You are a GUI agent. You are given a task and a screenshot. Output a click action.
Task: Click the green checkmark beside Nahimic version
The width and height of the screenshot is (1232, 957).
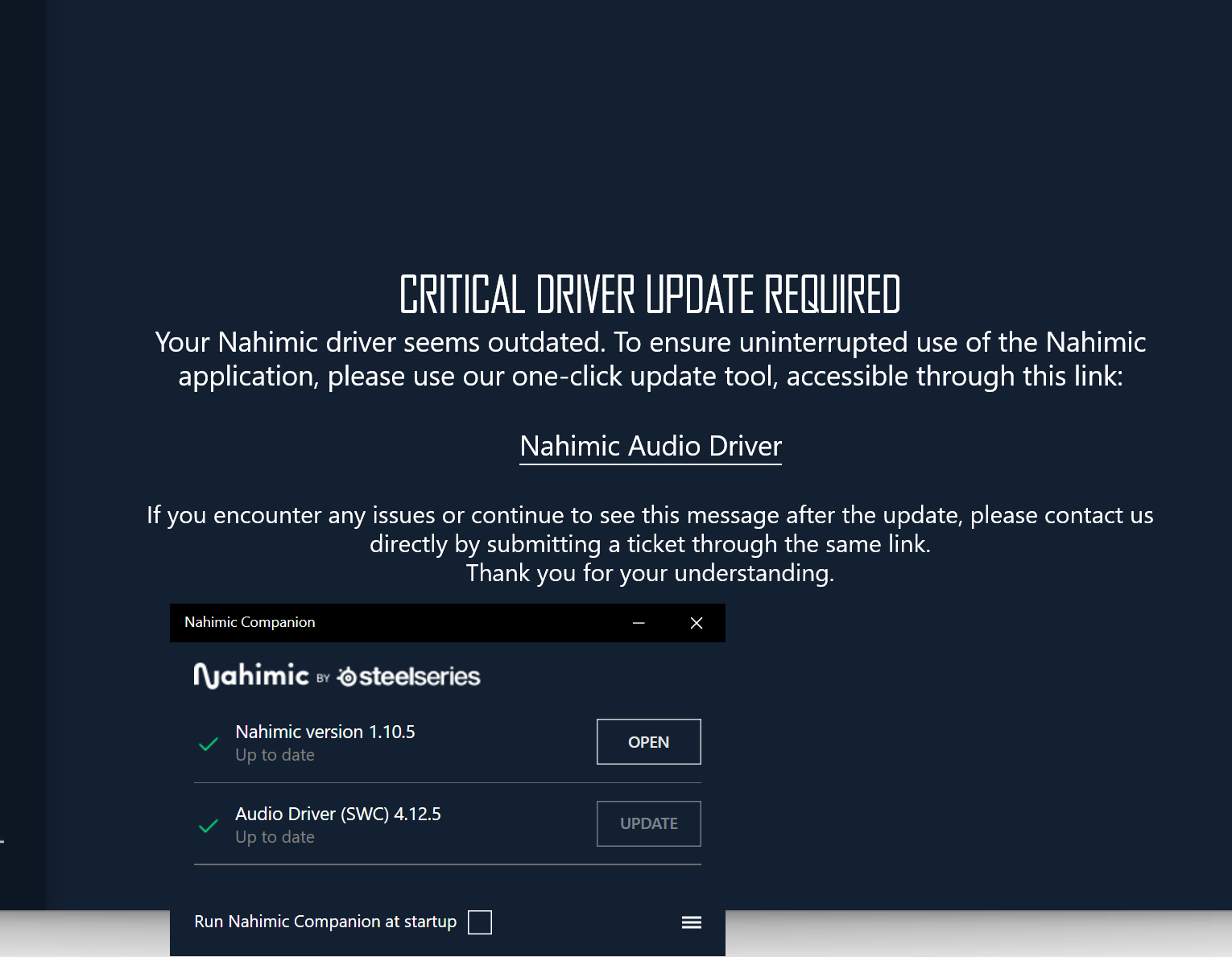[209, 744]
